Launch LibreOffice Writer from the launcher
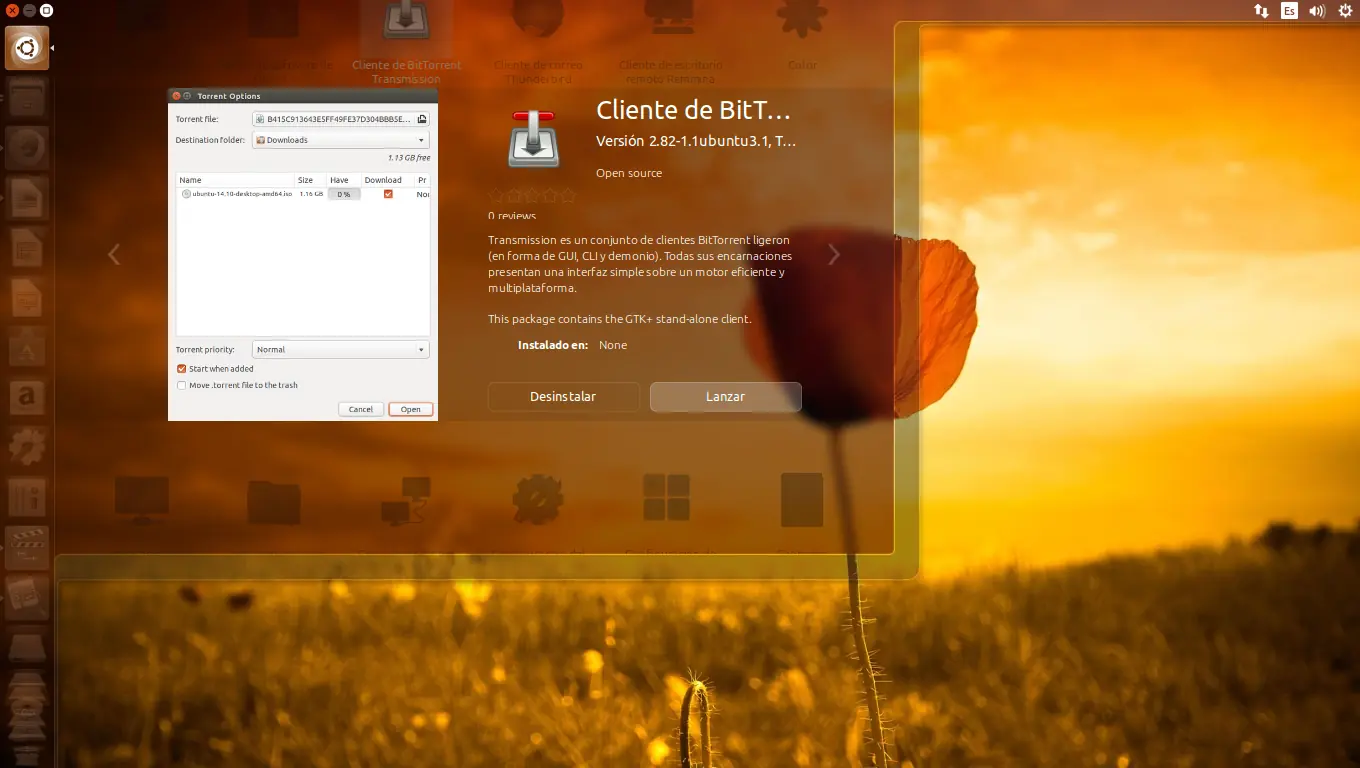The image size is (1360, 768). click(27, 199)
